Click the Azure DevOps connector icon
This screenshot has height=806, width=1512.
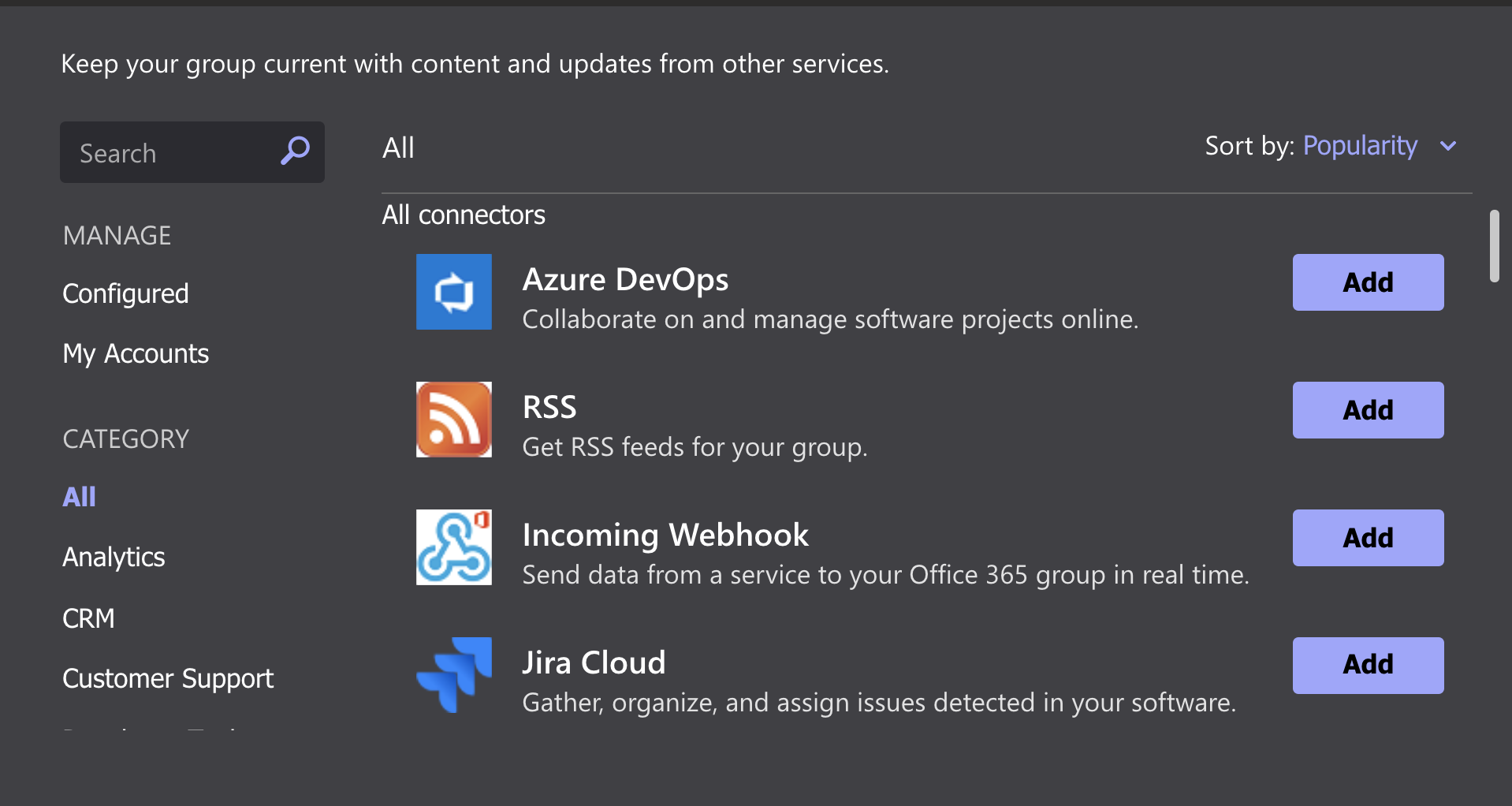(454, 292)
